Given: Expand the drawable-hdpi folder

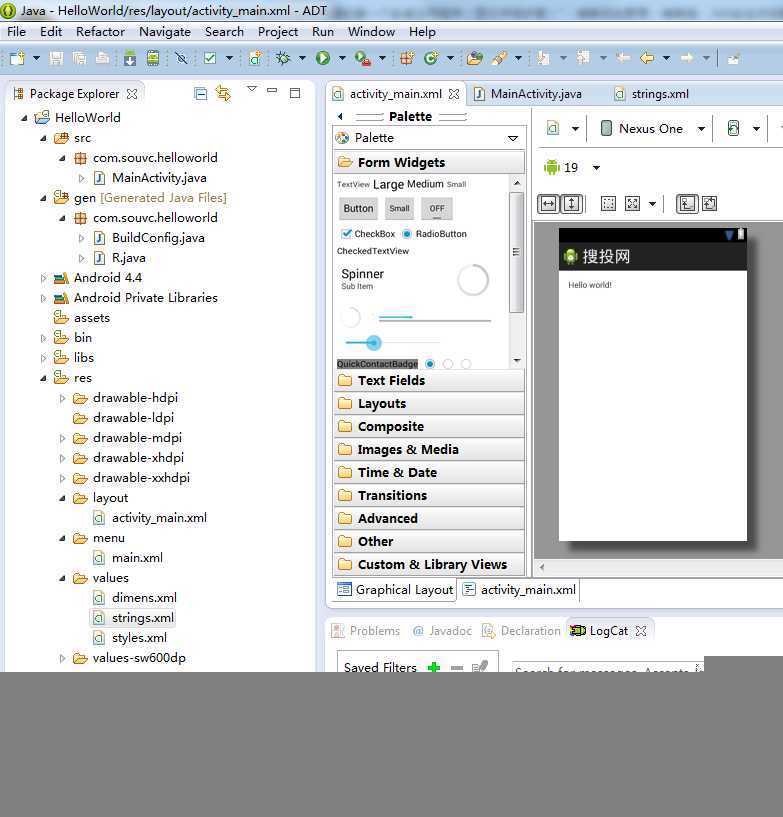Looking at the screenshot, I should point(63,399).
